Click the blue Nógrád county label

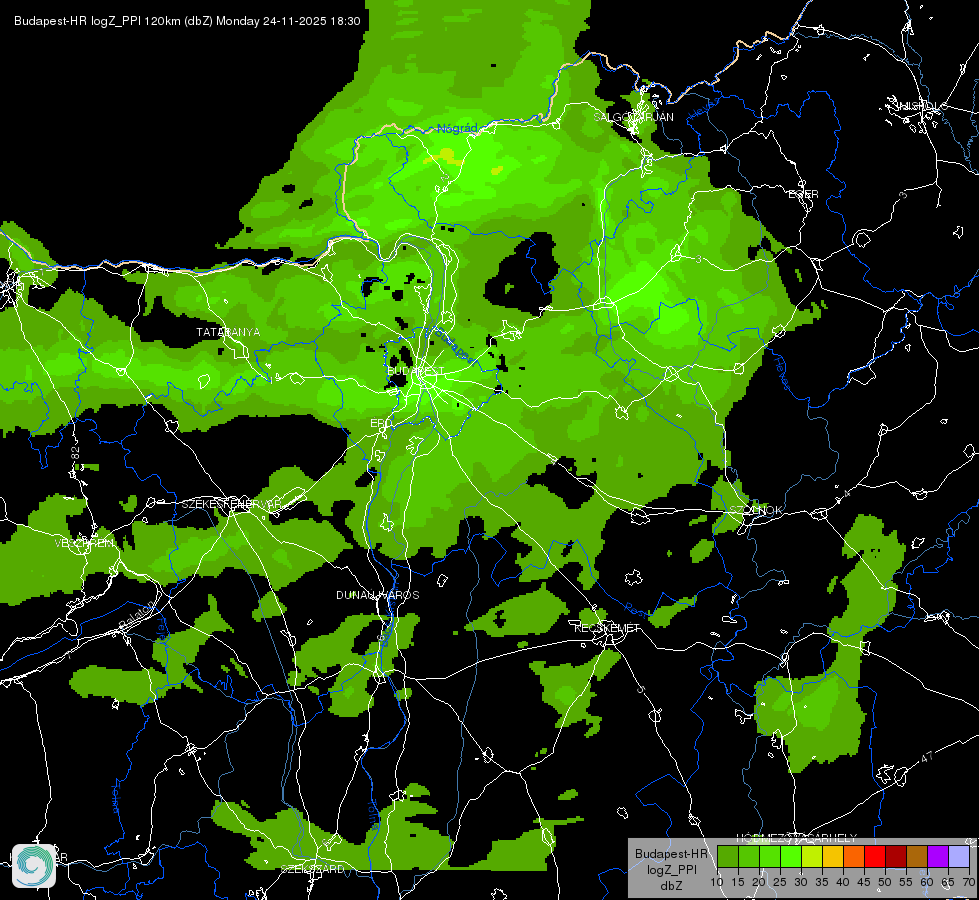point(457,128)
